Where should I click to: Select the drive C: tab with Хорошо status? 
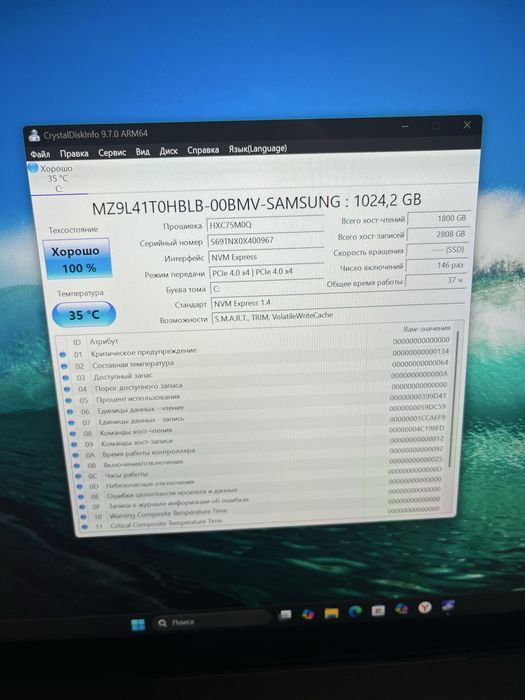(x=56, y=179)
